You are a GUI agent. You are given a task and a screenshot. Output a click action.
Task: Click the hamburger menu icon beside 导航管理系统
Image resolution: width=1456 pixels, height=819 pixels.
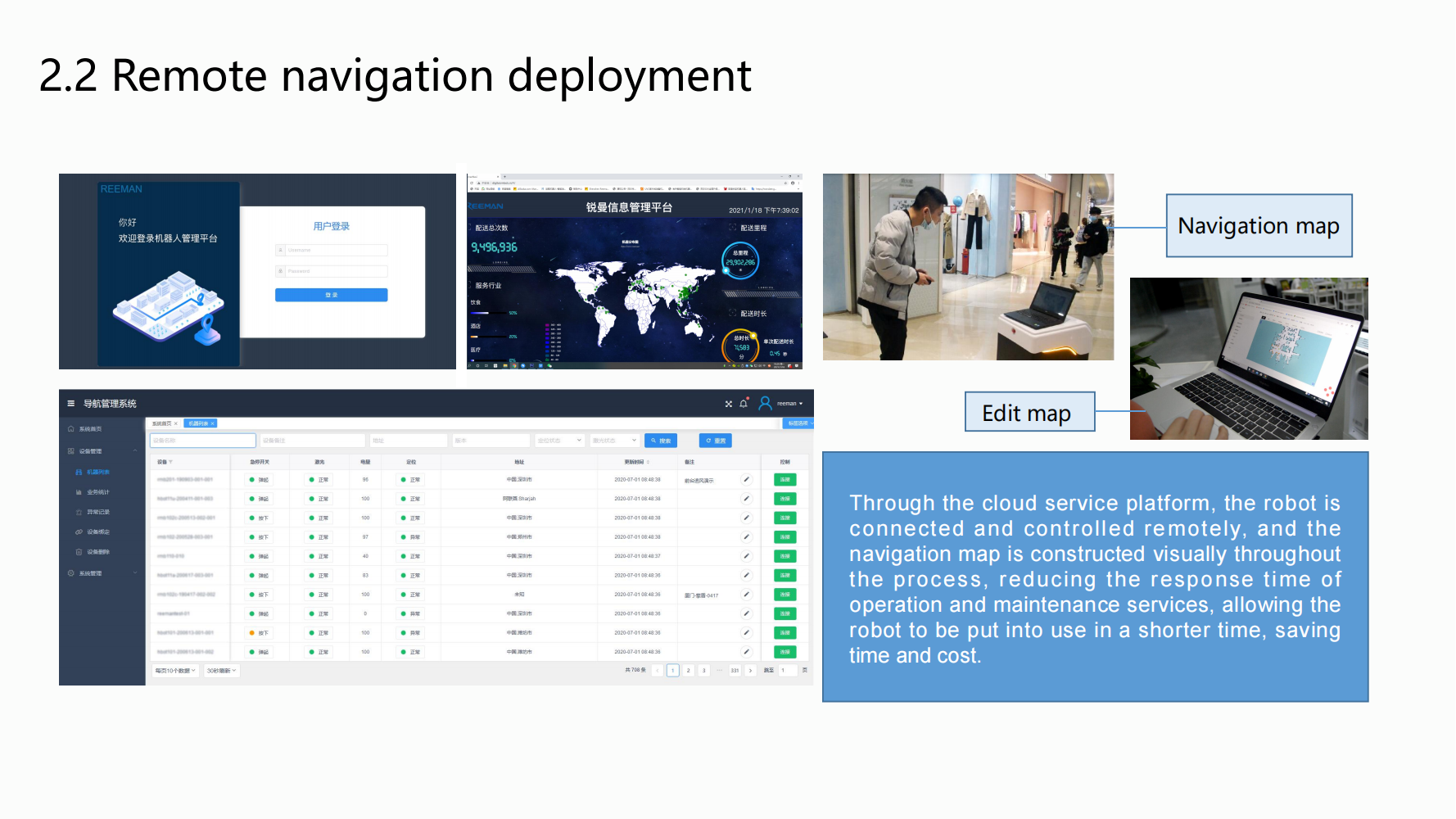coord(71,404)
